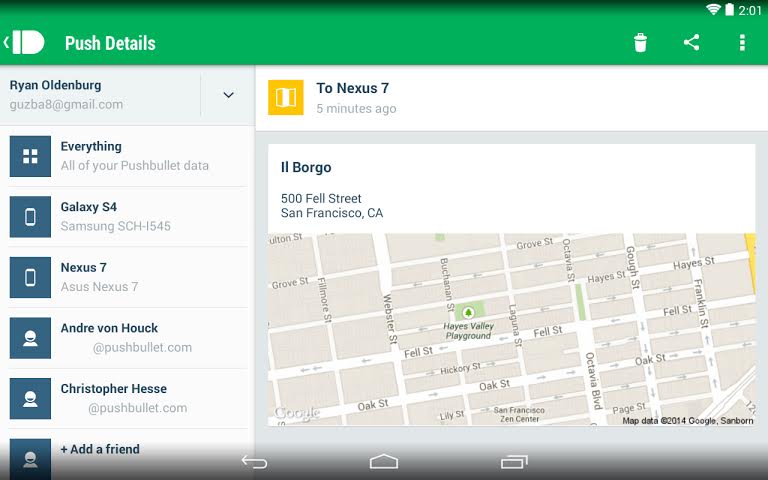Screen dimensions: 768x480
Task: Tap the Everything grid icon
Action: point(30,156)
